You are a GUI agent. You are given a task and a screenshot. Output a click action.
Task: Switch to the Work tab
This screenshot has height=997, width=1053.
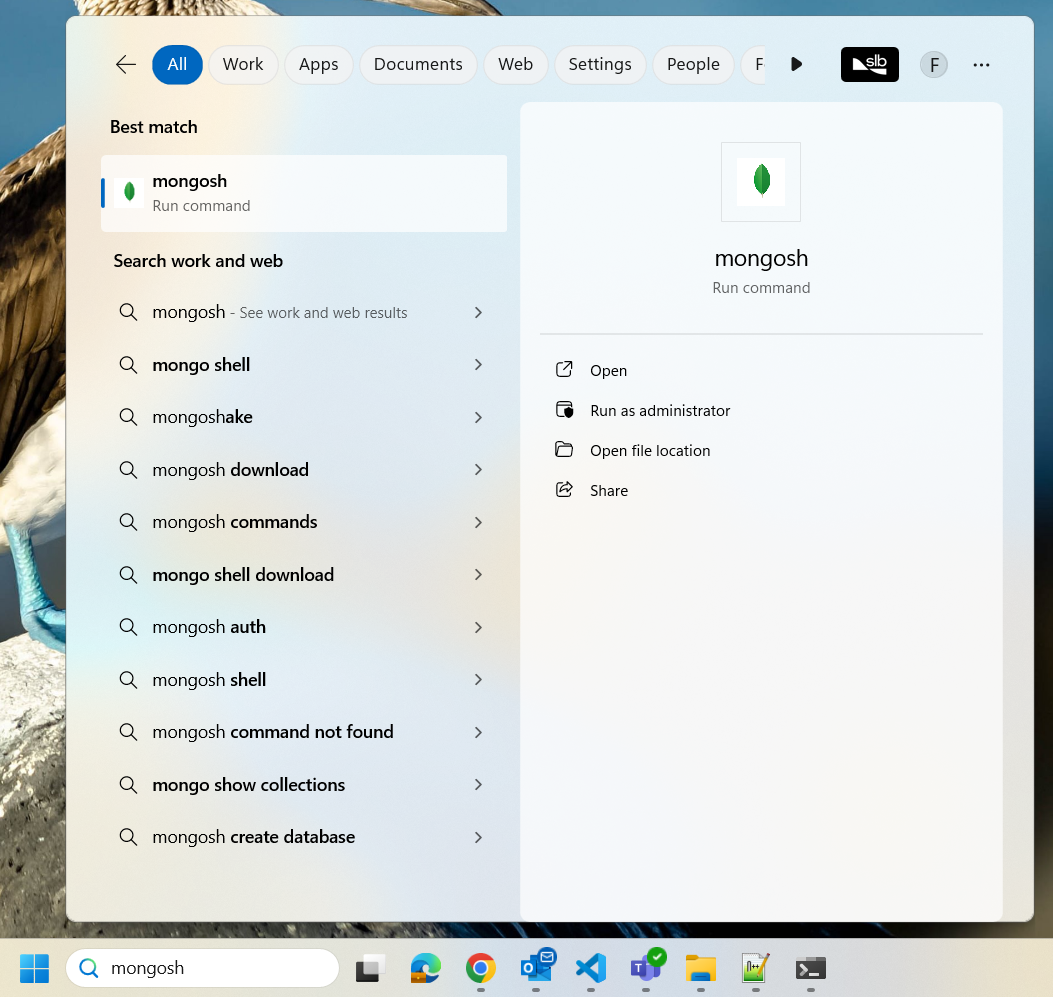click(x=243, y=64)
